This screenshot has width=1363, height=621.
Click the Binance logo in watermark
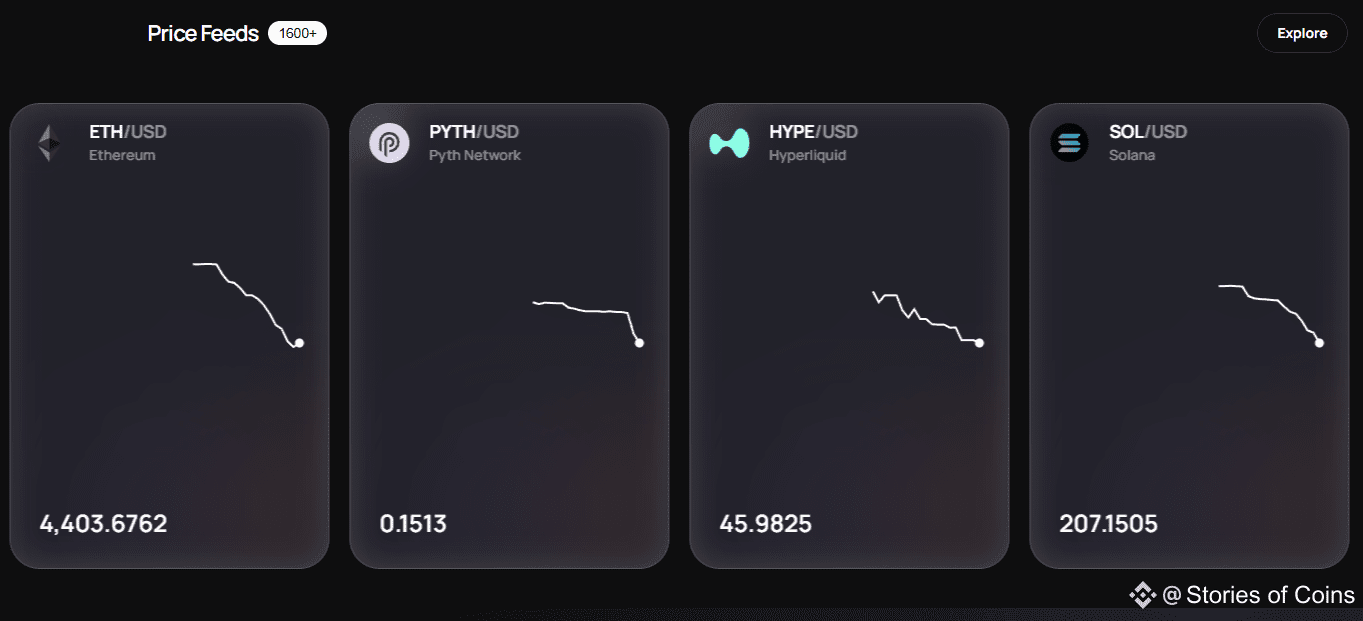click(1143, 596)
